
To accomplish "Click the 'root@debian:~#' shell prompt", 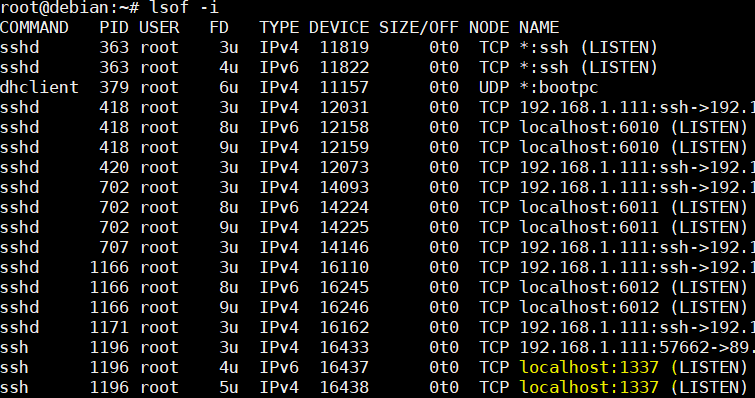I will click(69, 7).
